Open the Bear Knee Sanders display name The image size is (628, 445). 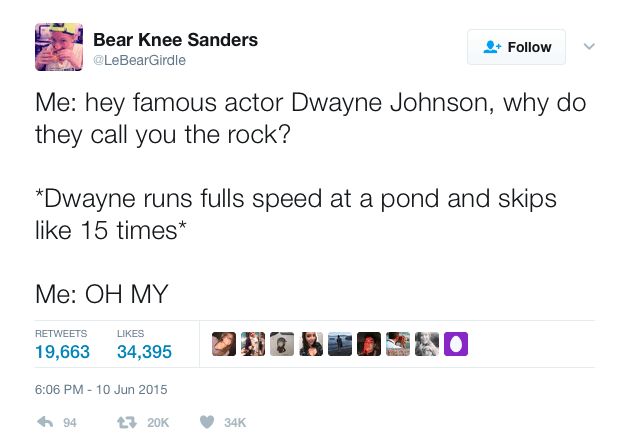pyautogui.click(x=175, y=40)
